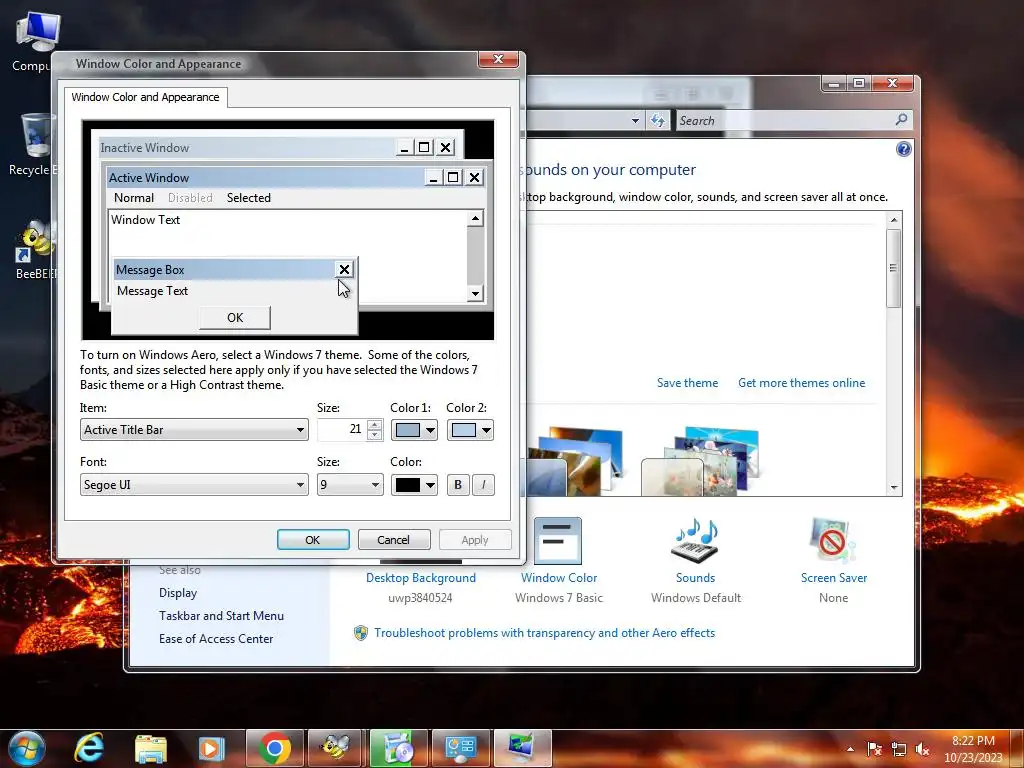This screenshot has height=768, width=1024.
Task: Open the Control Panel taskbar icon
Action: (x=460, y=748)
